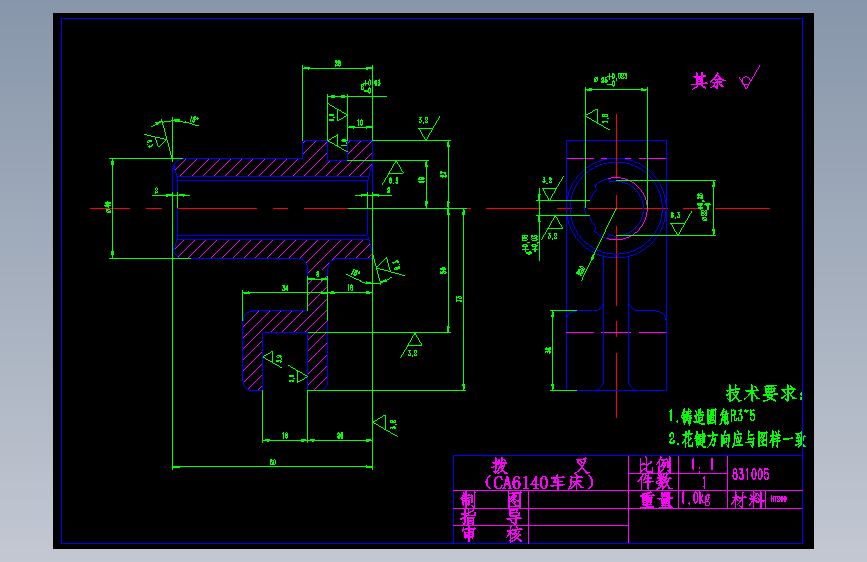Click the note '2.花键方向应与图样一致'
Image resolution: width=867 pixels, height=562 pixels.
(737, 440)
